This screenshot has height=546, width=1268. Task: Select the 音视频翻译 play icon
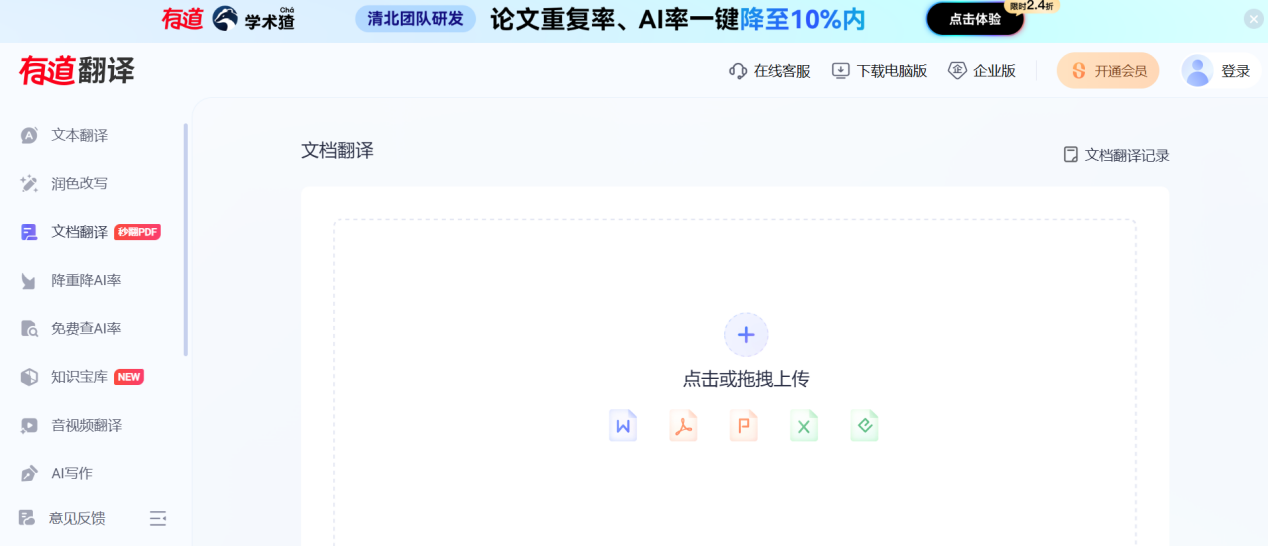coord(30,425)
